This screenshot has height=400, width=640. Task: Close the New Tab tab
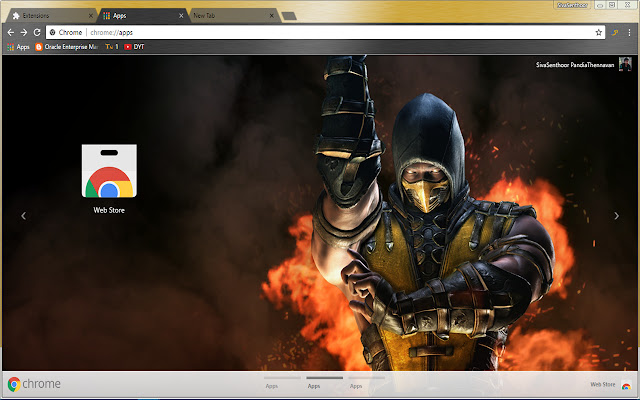coord(272,16)
